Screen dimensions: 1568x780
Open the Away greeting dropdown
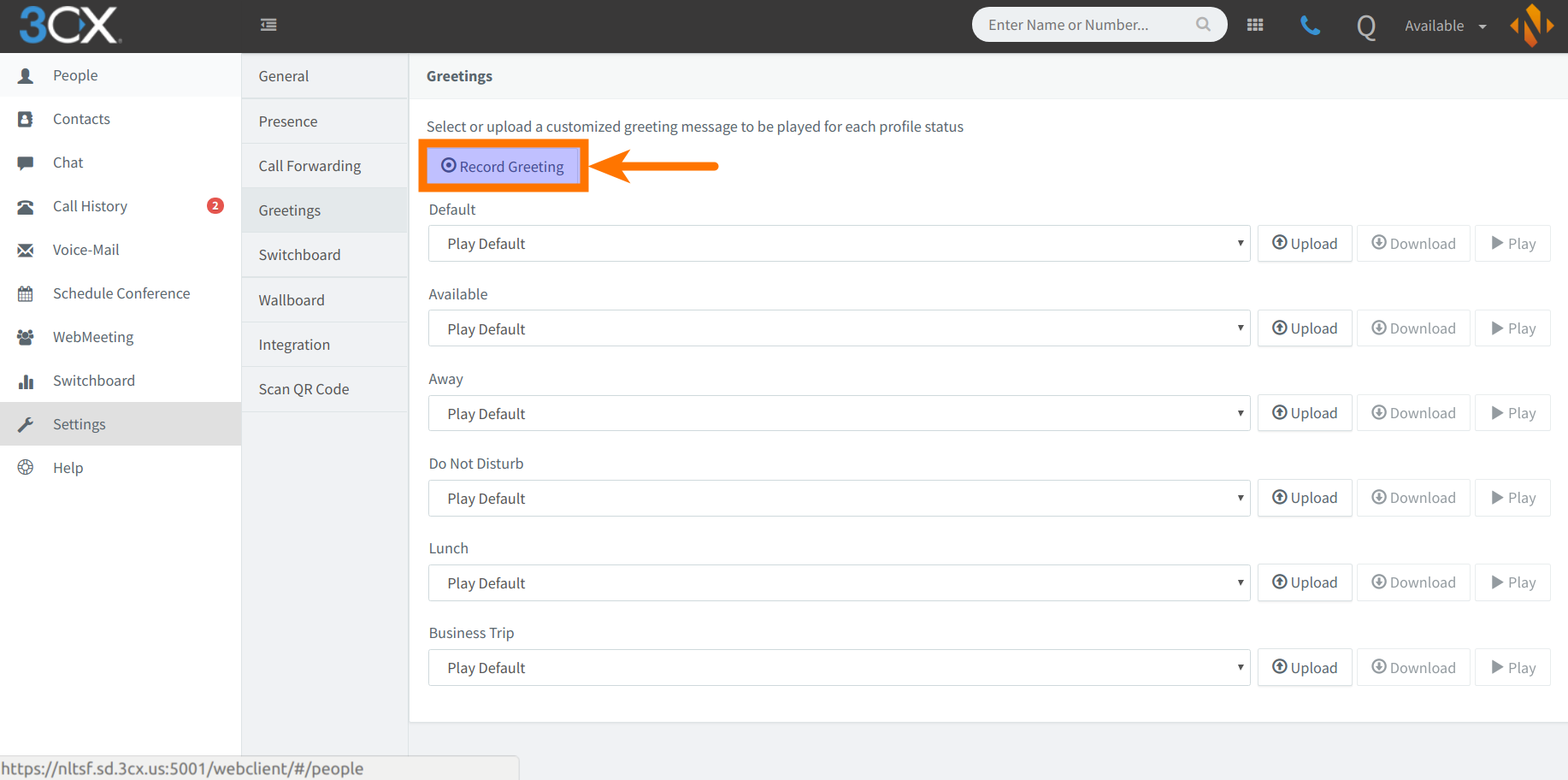[839, 413]
